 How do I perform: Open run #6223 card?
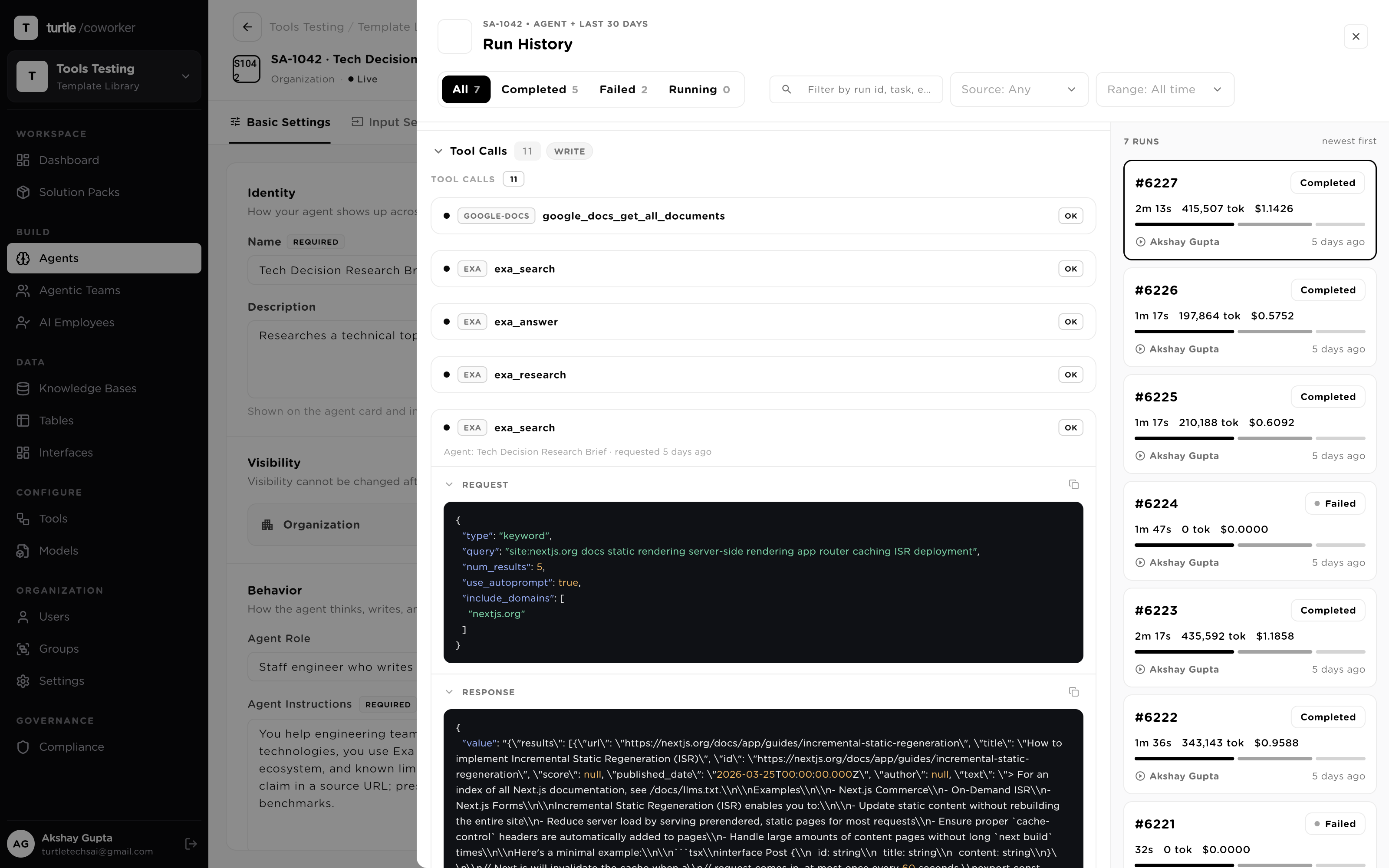pos(1250,638)
